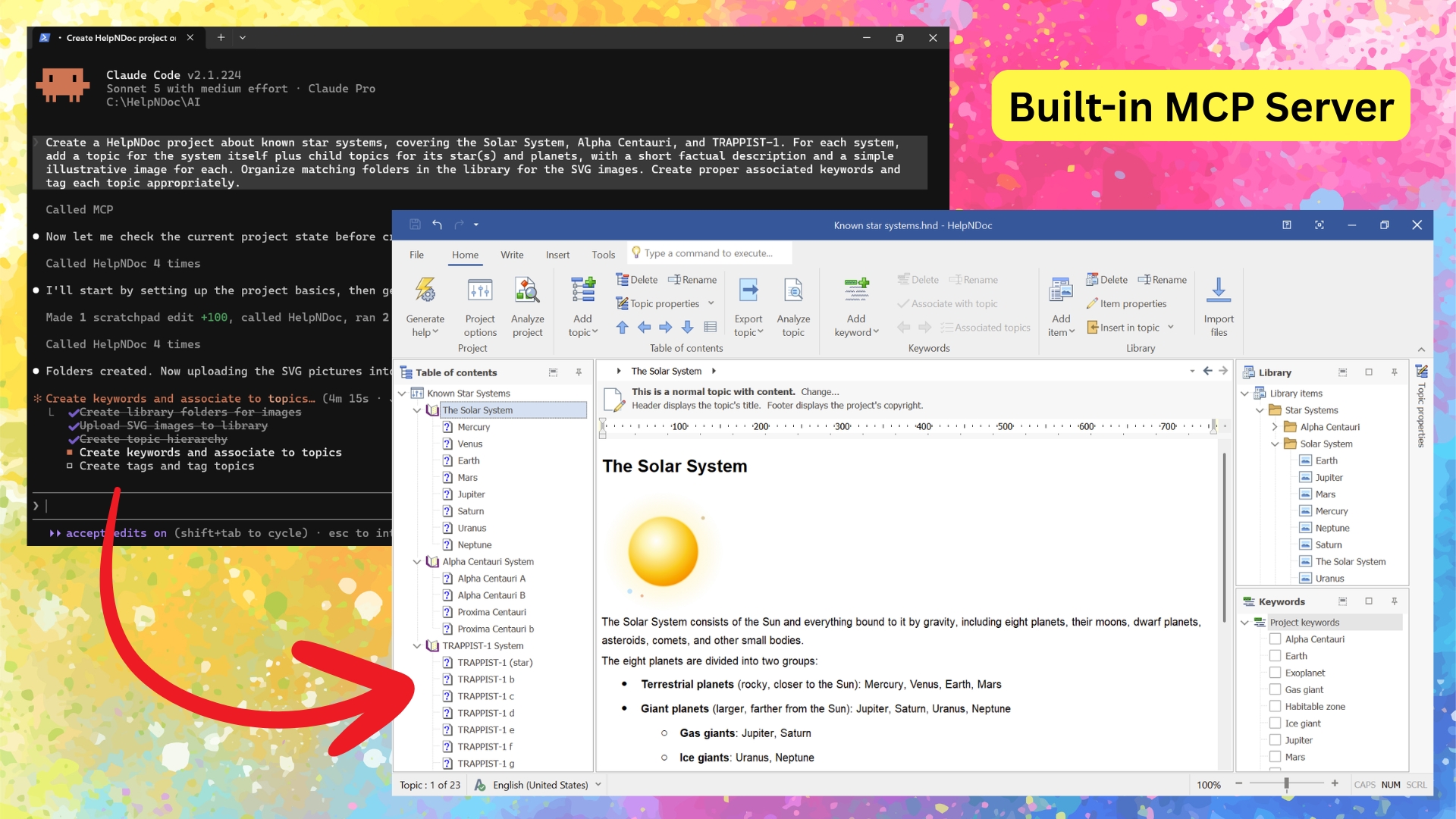Click the spell check language icon in status bar

(480, 785)
